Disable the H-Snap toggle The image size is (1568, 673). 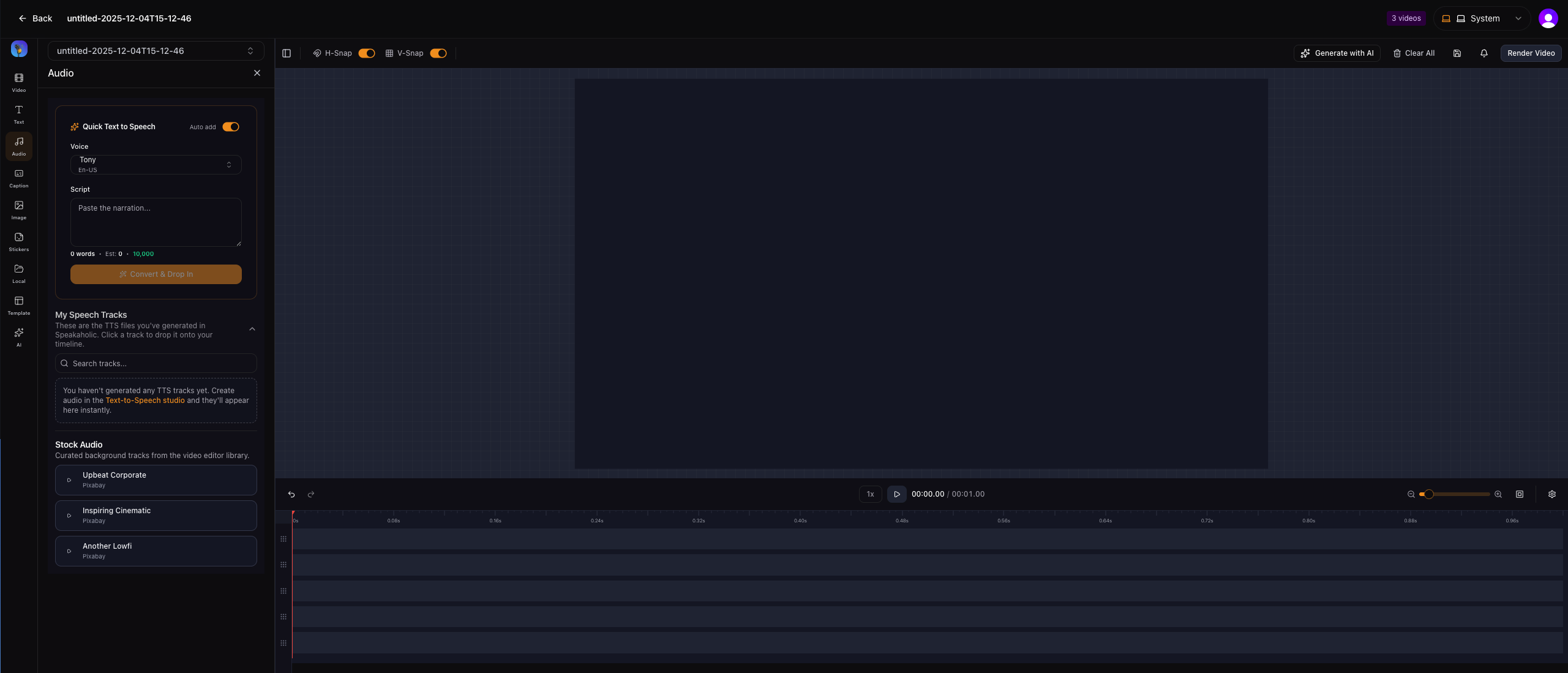(x=367, y=53)
